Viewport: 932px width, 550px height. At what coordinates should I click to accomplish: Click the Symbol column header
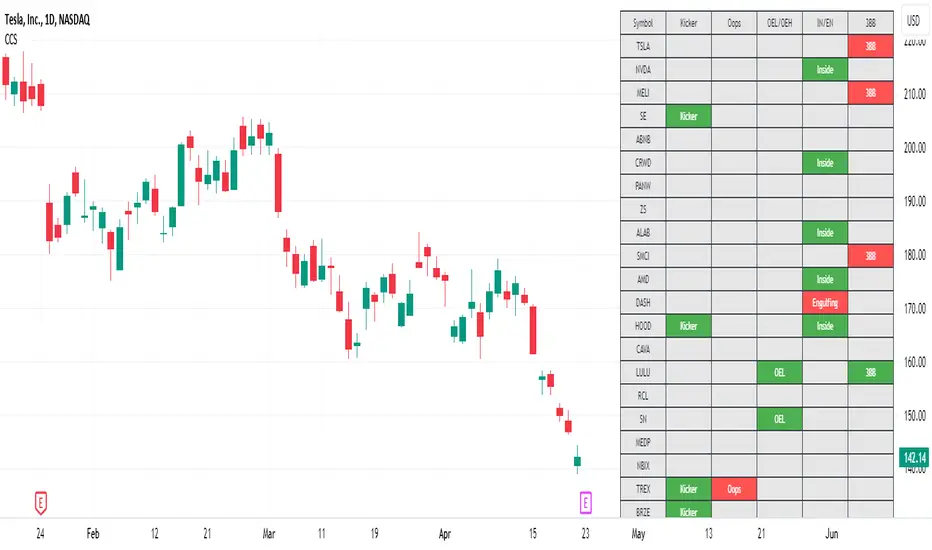point(642,23)
